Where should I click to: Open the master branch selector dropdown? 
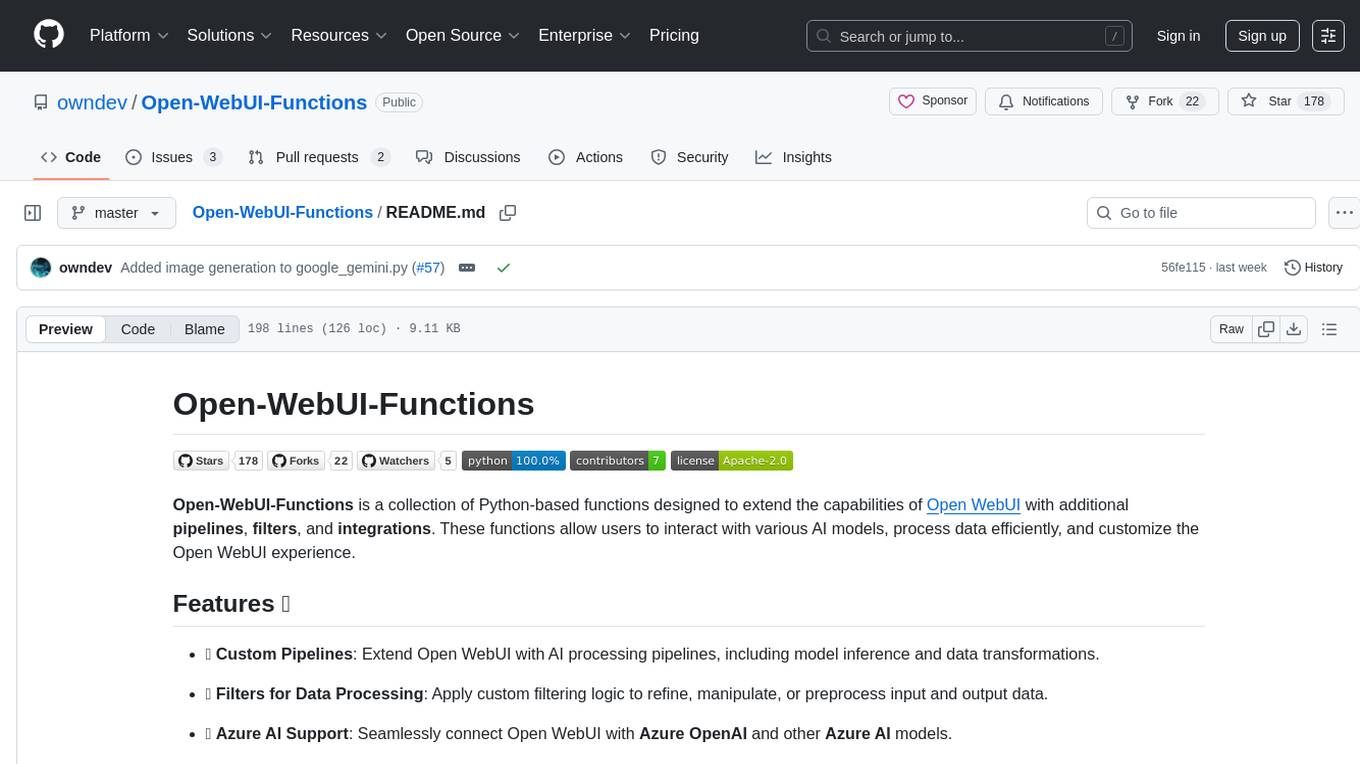117,213
